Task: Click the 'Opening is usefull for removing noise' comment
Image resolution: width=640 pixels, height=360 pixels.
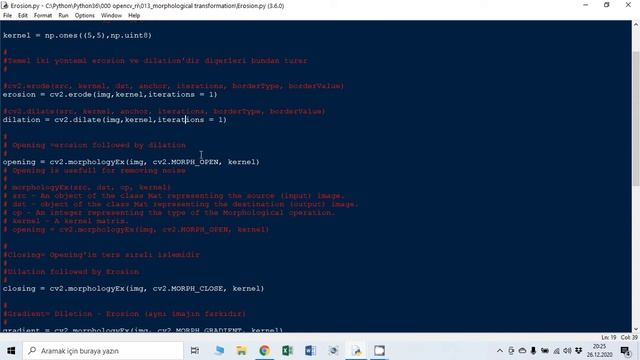Action: pos(94,171)
